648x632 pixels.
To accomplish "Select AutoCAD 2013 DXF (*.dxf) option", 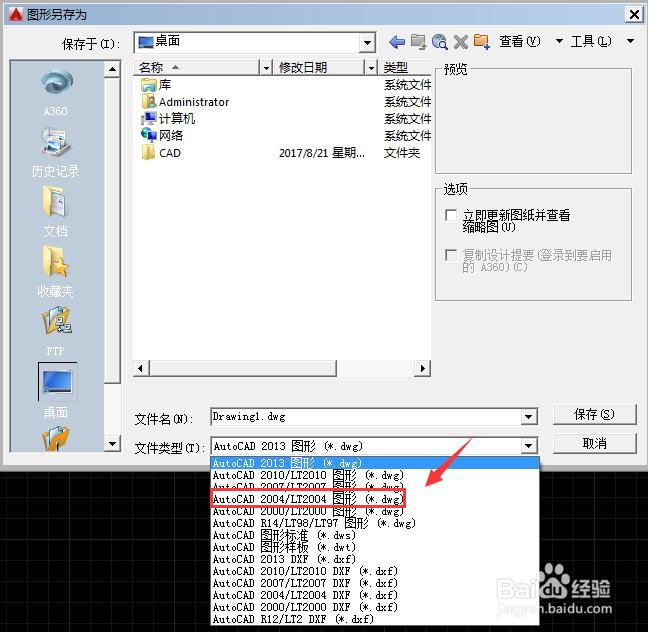I will point(375,559).
